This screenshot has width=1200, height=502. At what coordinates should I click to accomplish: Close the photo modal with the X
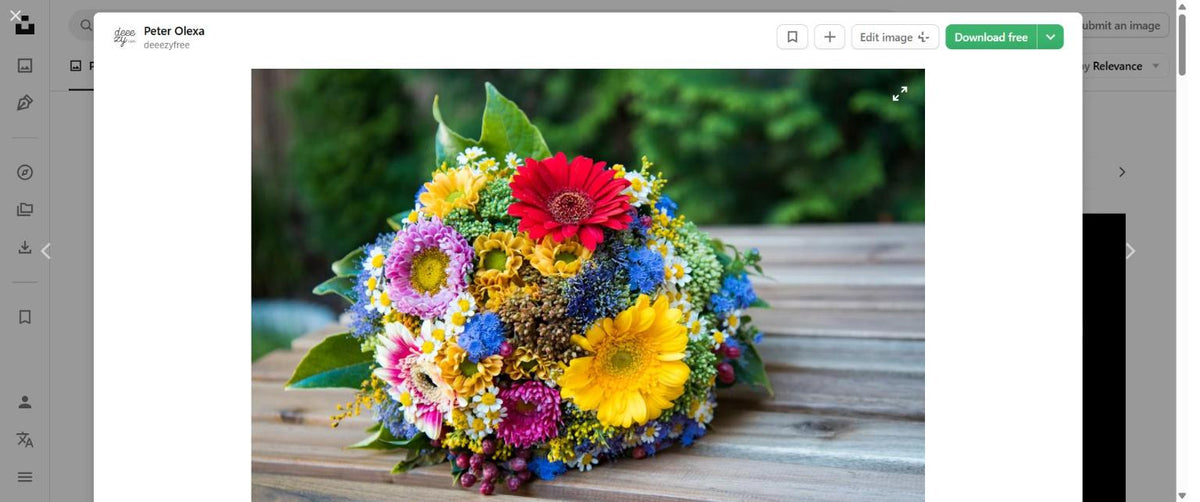(15, 15)
